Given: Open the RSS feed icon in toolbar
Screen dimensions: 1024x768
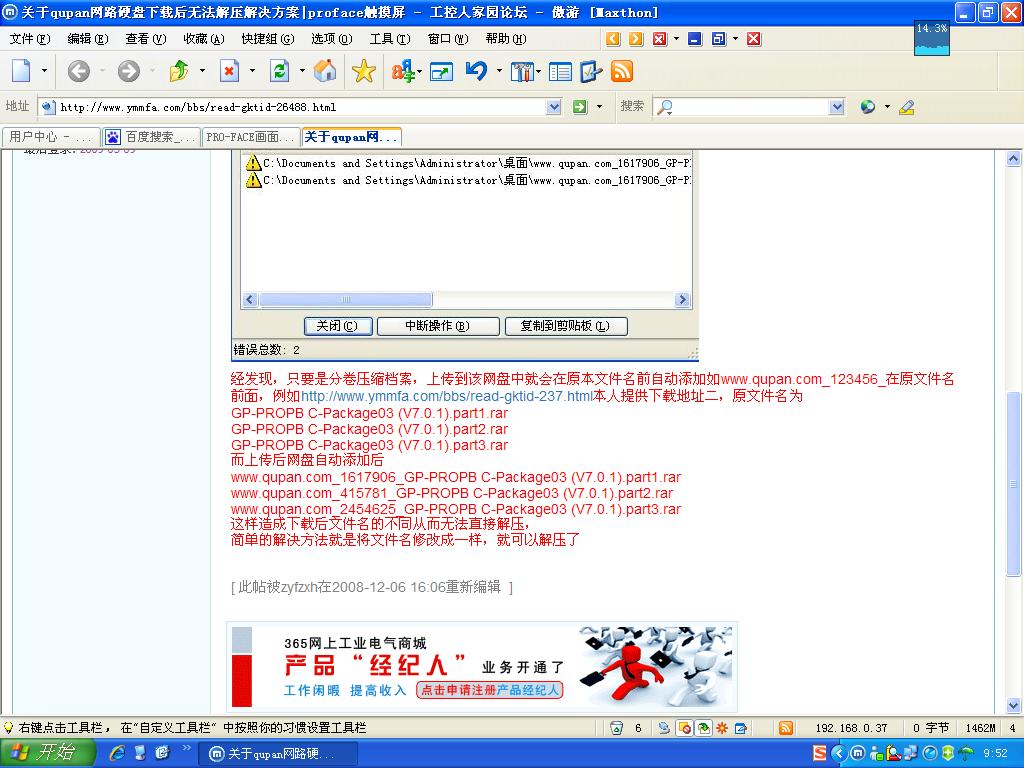Looking at the screenshot, I should click(x=622, y=71).
